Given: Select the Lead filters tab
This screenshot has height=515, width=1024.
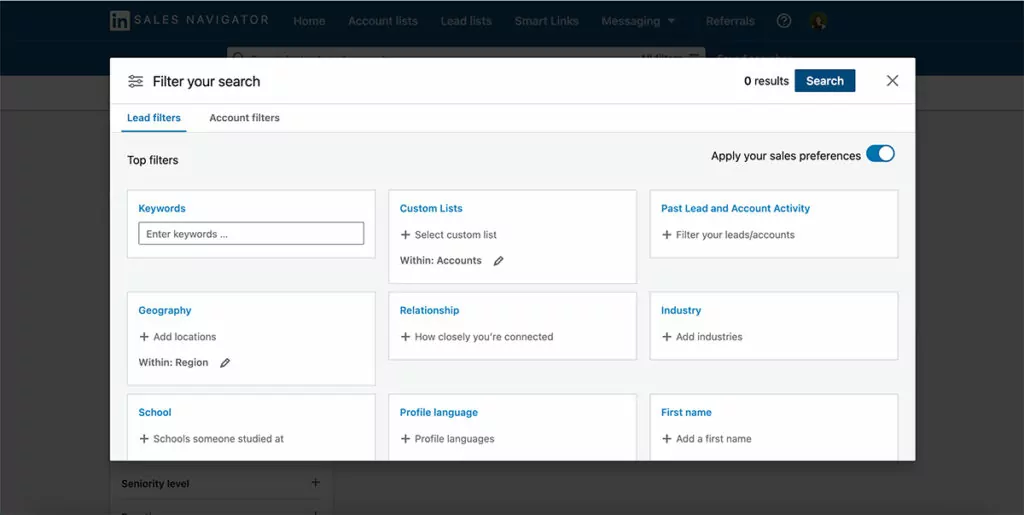Looking at the screenshot, I should tap(154, 118).
